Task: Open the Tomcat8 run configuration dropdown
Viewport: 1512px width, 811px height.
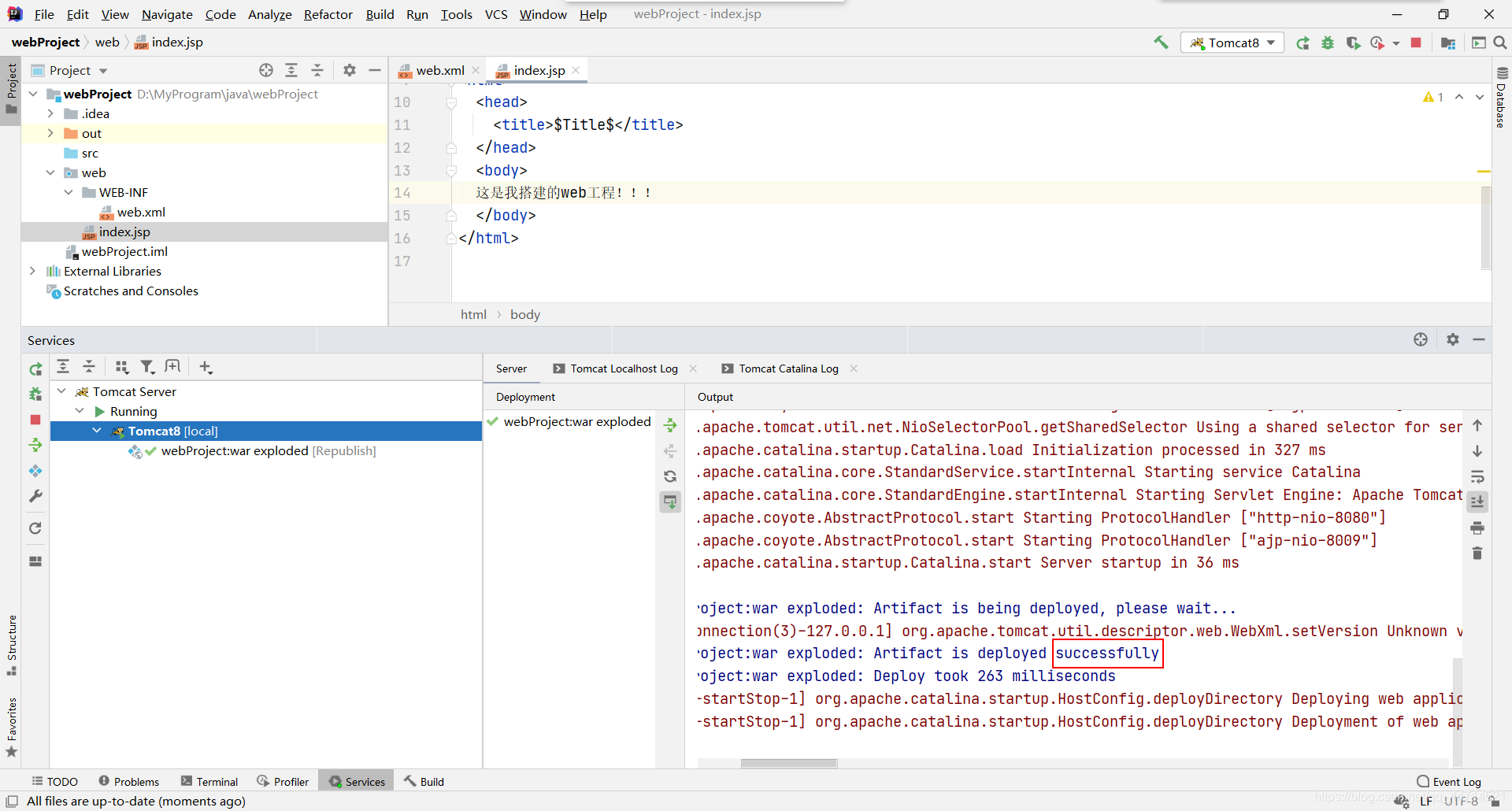Action: 1232,43
